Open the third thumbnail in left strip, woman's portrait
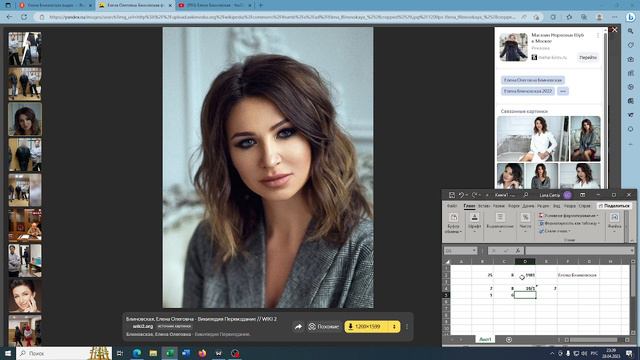This screenshot has height=360, width=640. coord(25,119)
